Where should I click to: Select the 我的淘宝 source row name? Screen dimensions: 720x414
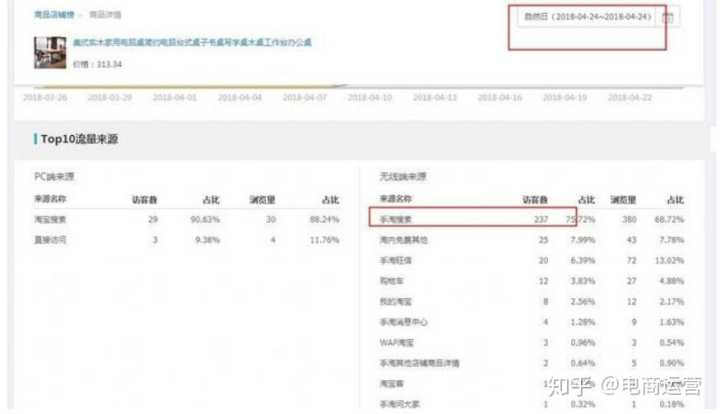pos(395,301)
